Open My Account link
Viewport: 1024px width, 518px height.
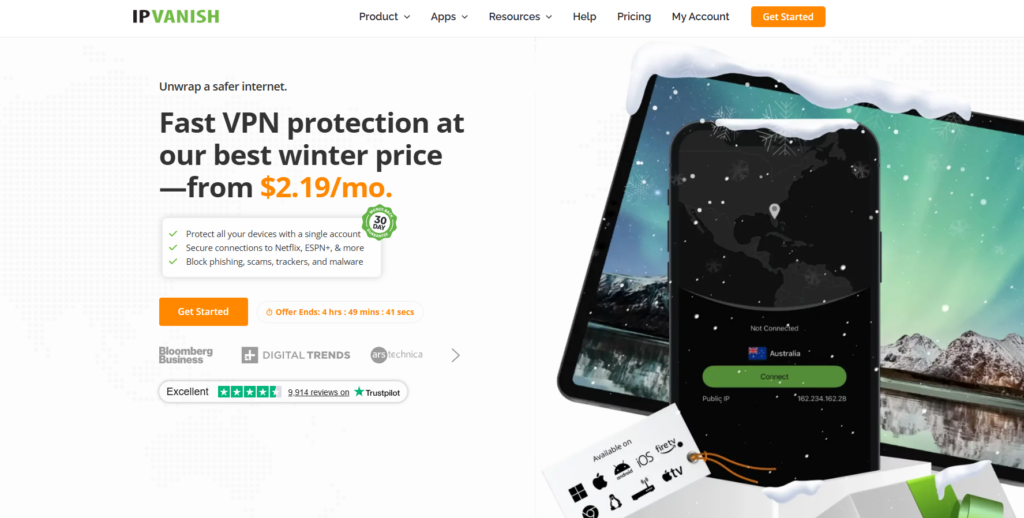tap(701, 17)
